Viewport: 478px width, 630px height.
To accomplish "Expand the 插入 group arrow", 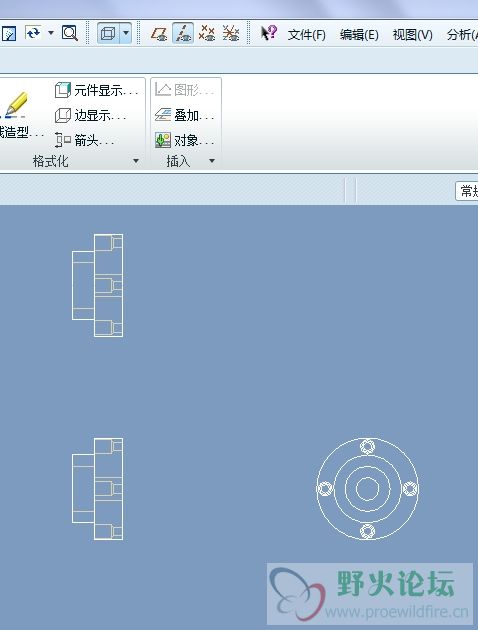I will point(212,161).
